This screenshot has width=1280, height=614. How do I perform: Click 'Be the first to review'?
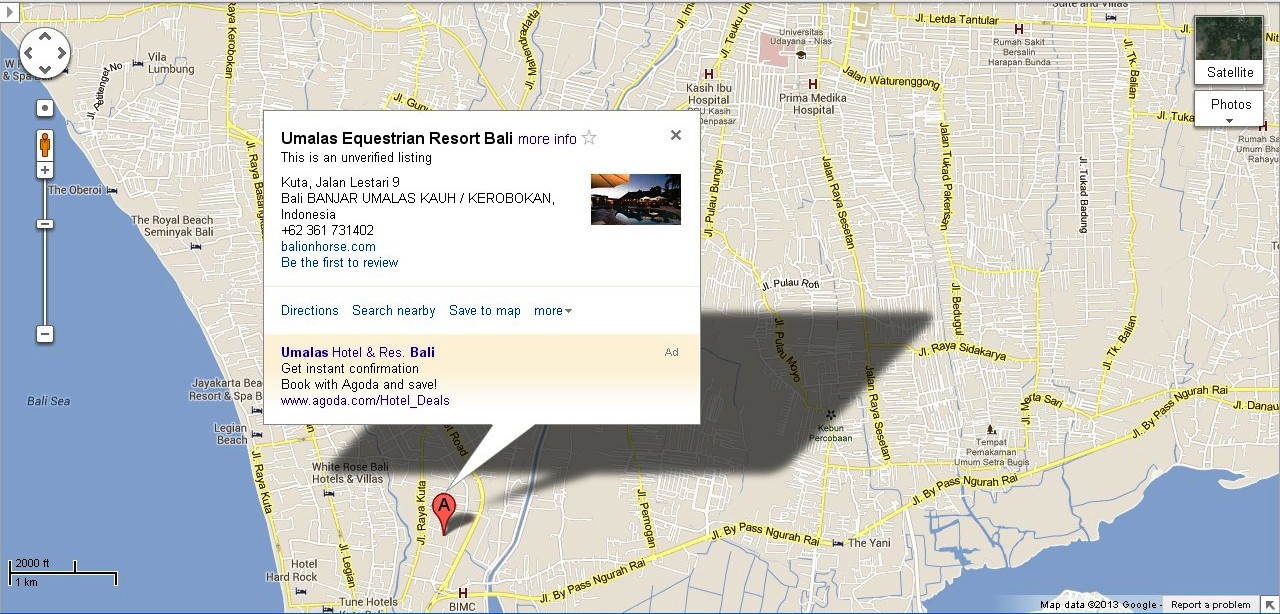(x=339, y=263)
